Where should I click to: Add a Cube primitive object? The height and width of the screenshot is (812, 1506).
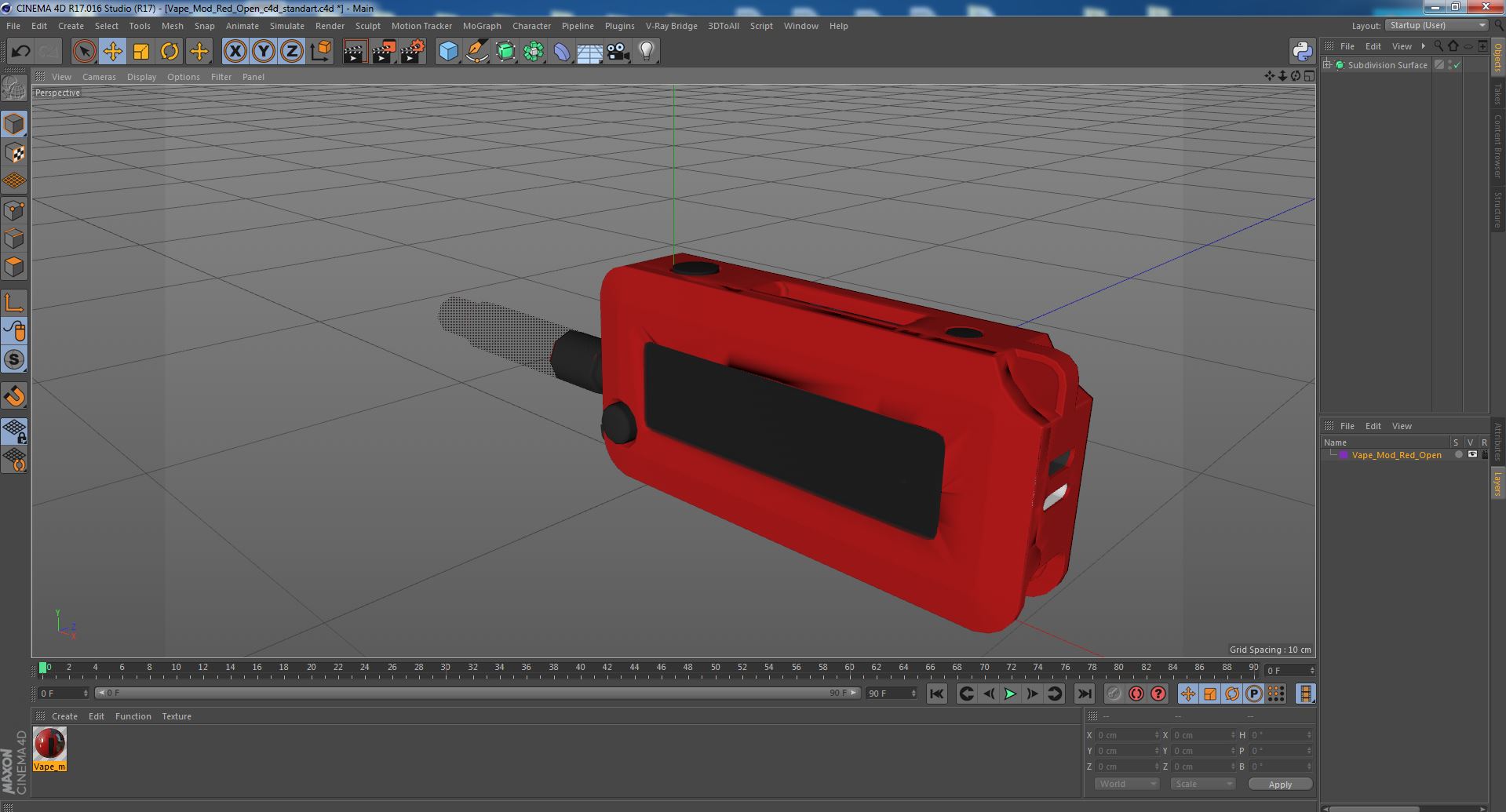point(448,52)
